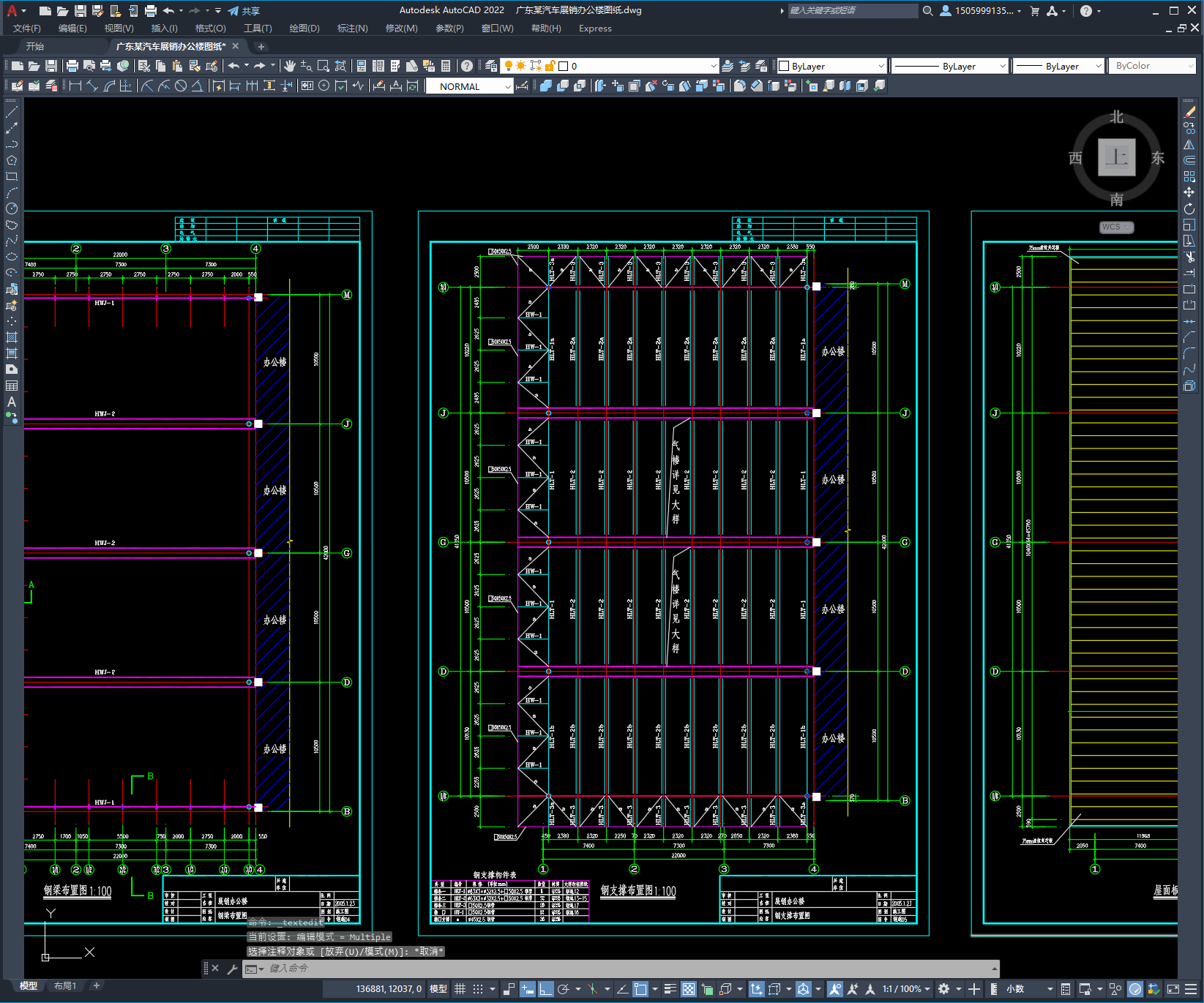The height and width of the screenshot is (1003, 1204).
Task: Select Angular dimension tool
Action: pyautogui.click(x=197, y=86)
